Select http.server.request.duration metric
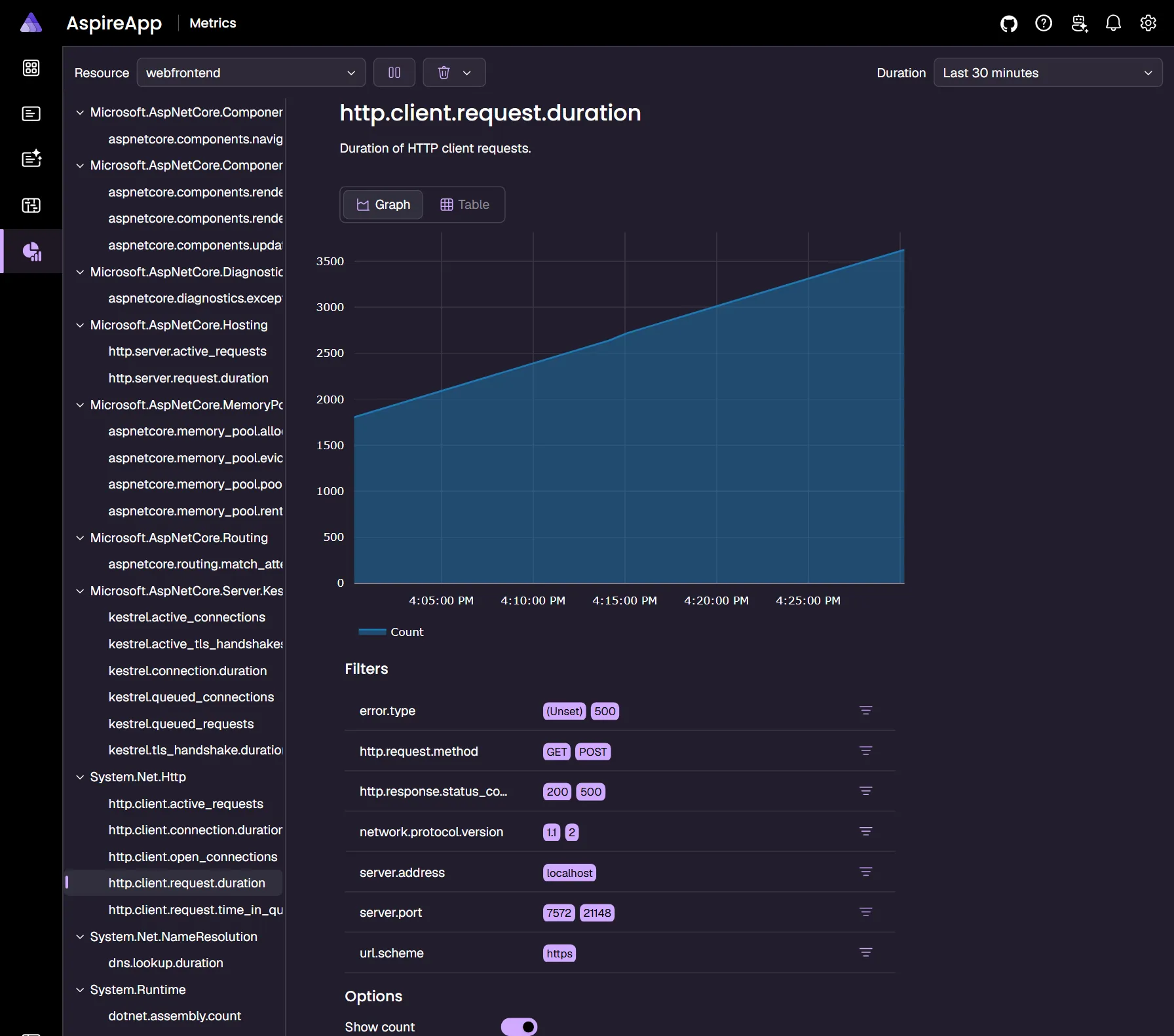Image resolution: width=1174 pixels, height=1036 pixels. (189, 379)
